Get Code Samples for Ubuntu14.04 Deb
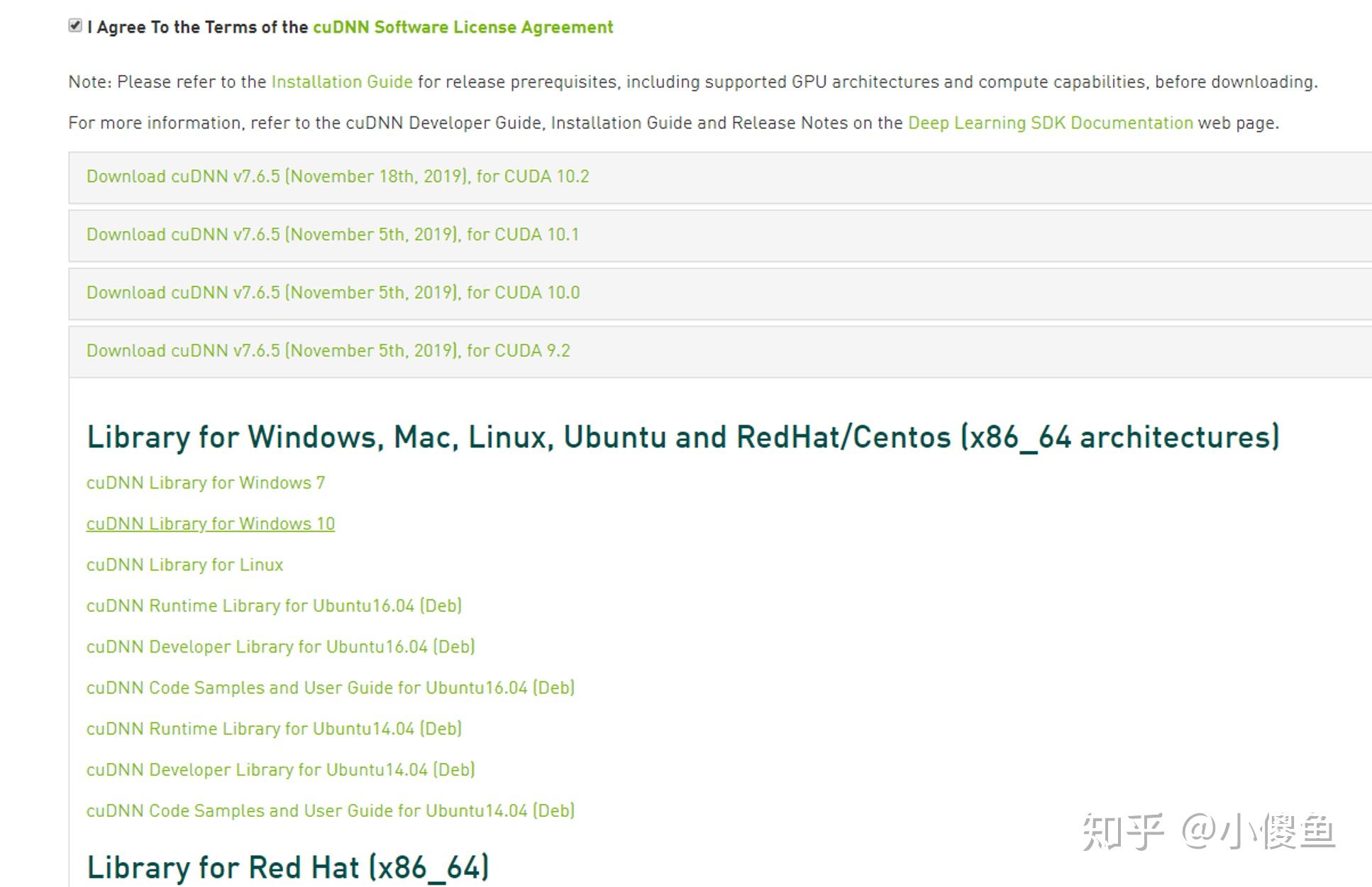This screenshot has height=887, width=1372. pyautogui.click(x=330, y=810)
